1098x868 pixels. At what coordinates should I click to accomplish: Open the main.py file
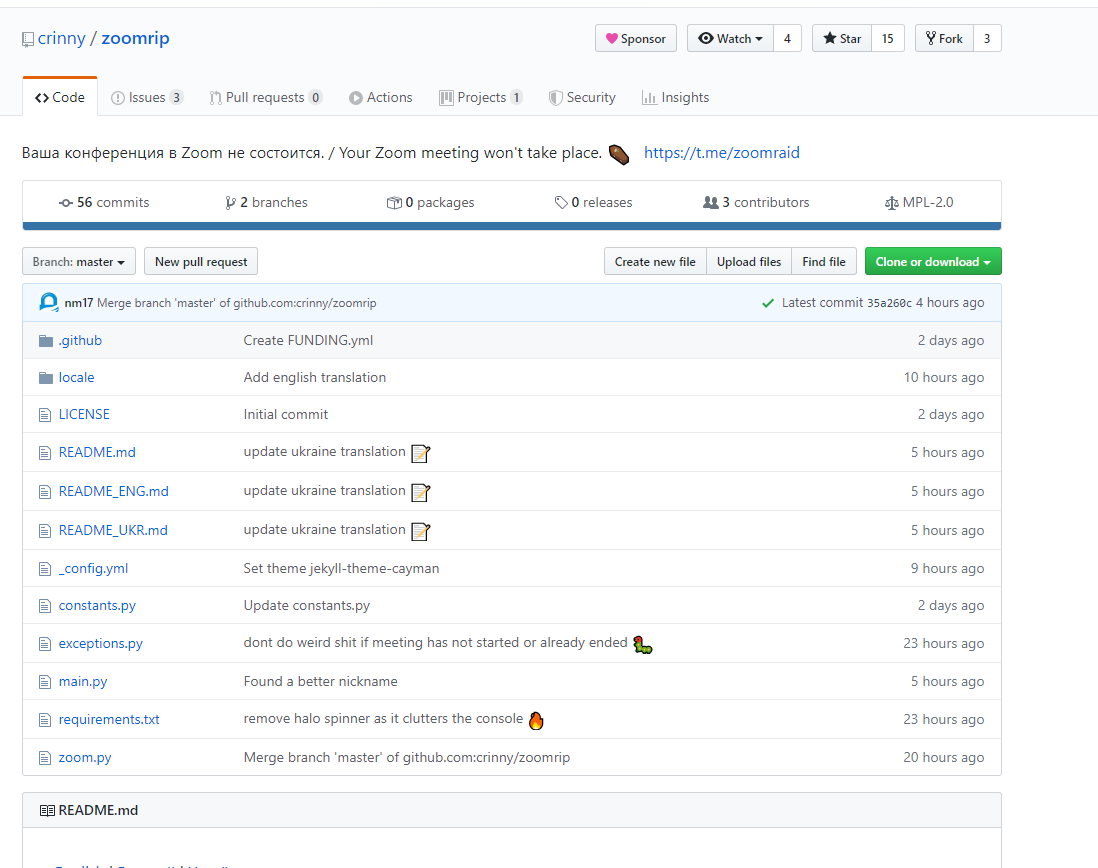83,682
